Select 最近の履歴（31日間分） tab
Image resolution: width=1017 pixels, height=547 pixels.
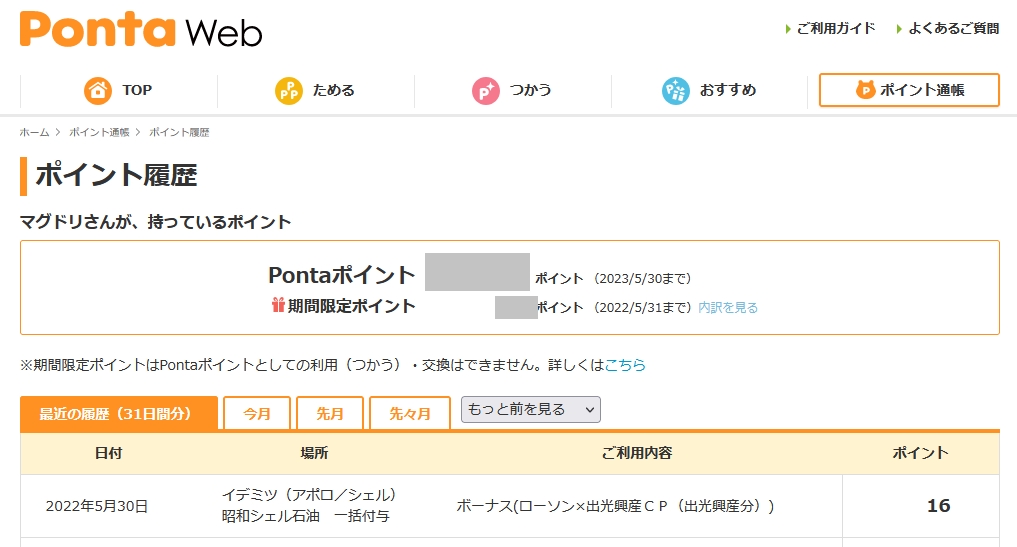coord(118,413)
